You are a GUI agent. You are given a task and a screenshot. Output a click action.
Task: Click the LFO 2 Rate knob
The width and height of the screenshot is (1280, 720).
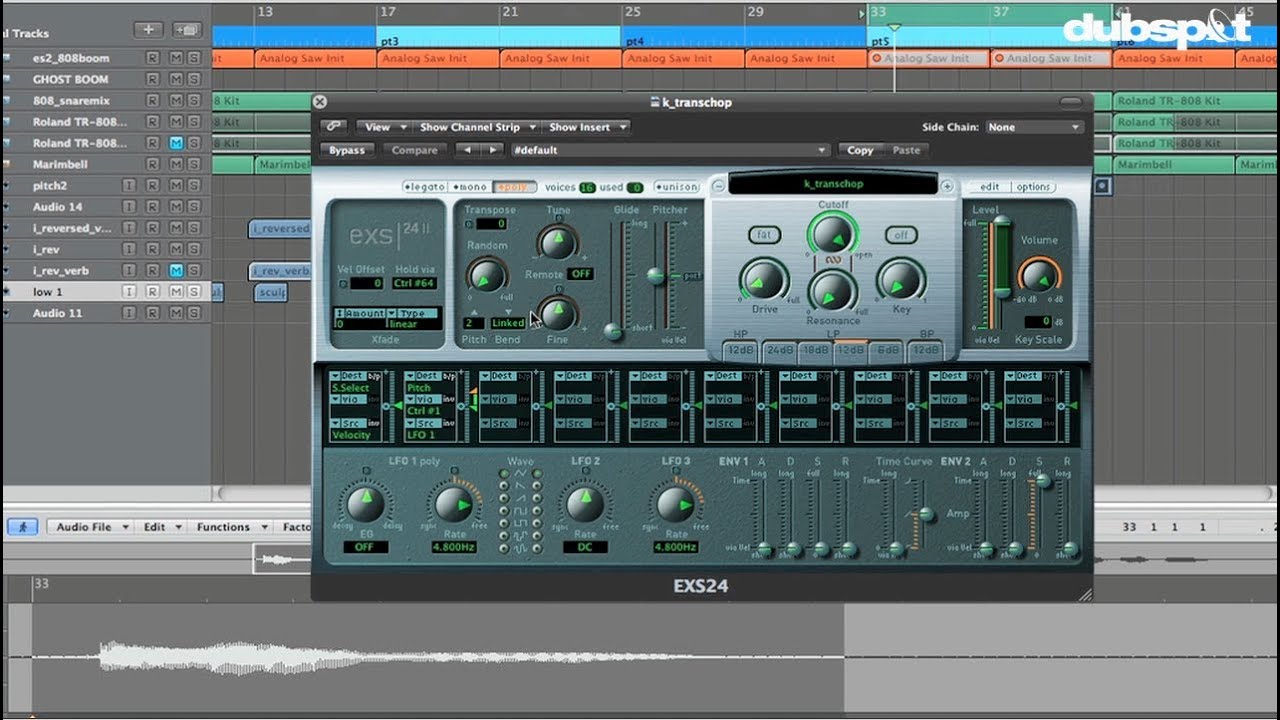(x=585, y=503)
